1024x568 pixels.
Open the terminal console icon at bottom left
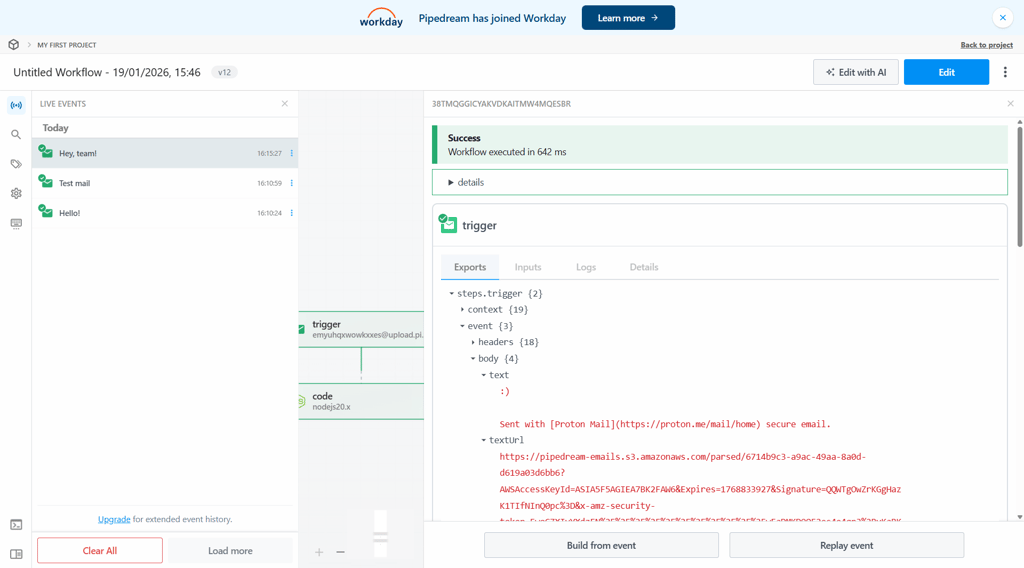(x=16, y=525)
